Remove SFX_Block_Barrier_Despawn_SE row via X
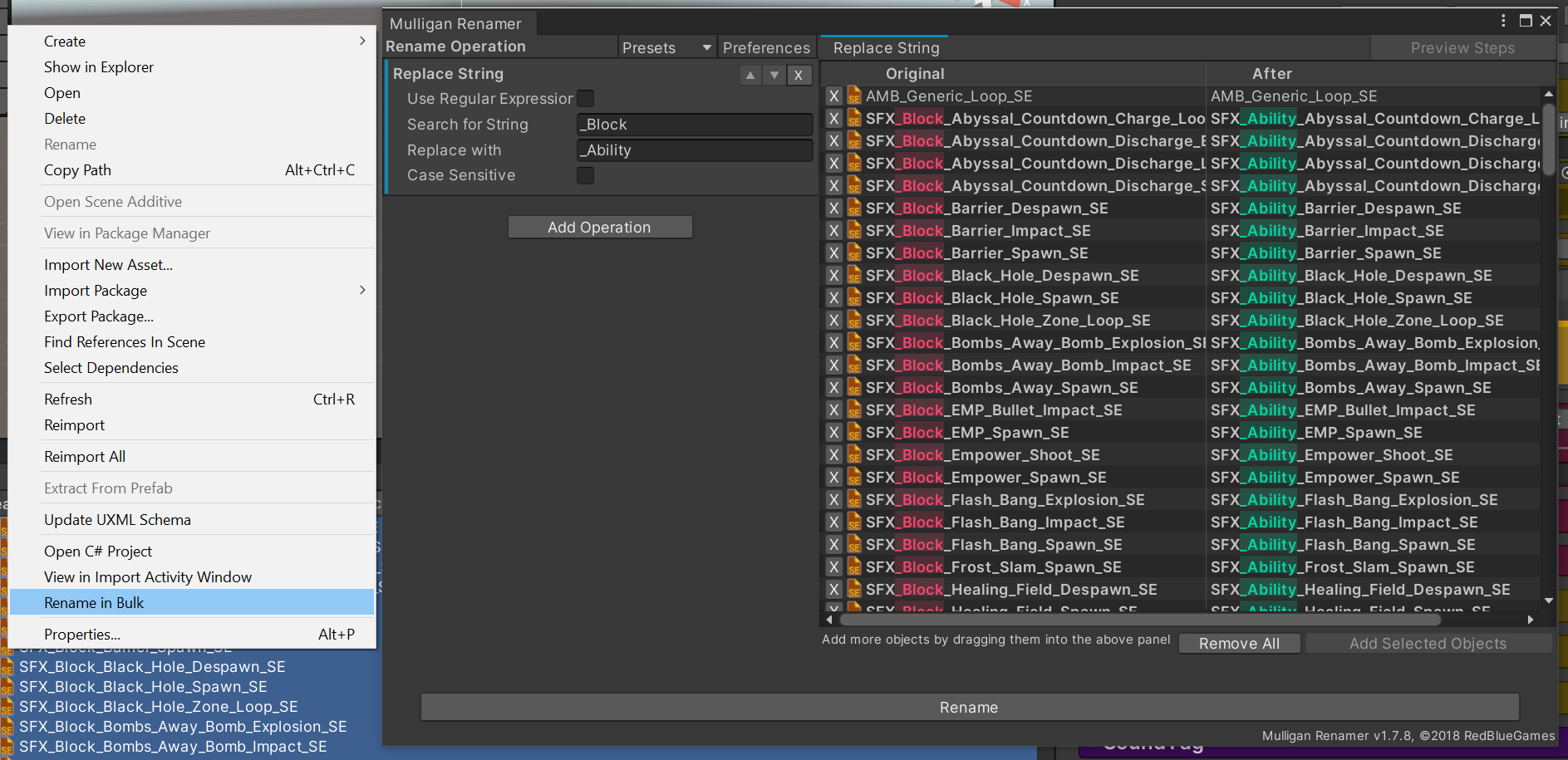Image resolution: width=1568 pixels, height=760 pixels. tap(833, 208)
